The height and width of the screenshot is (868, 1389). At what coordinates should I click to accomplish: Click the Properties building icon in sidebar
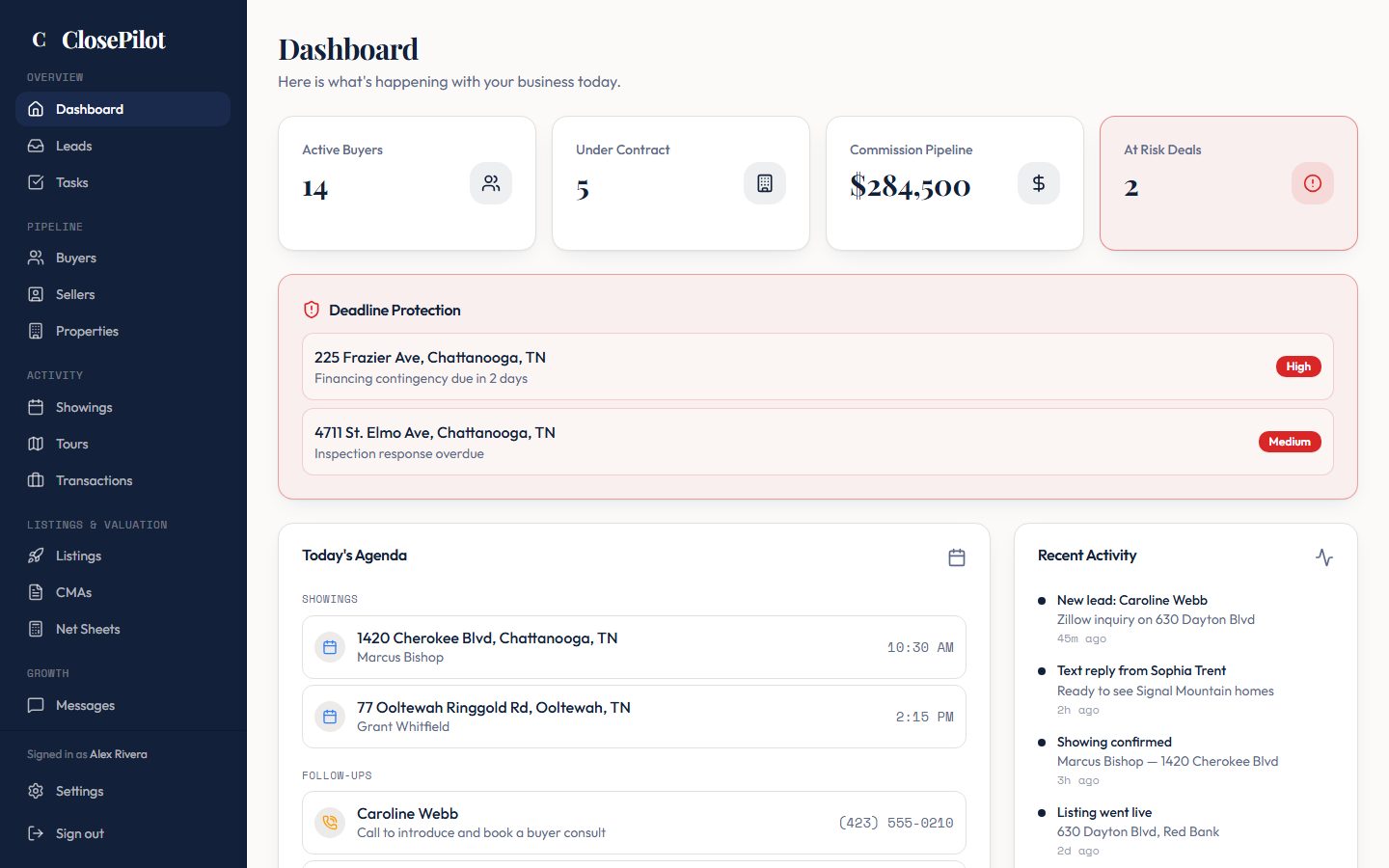pyautogui.click(x=36, y=331)
